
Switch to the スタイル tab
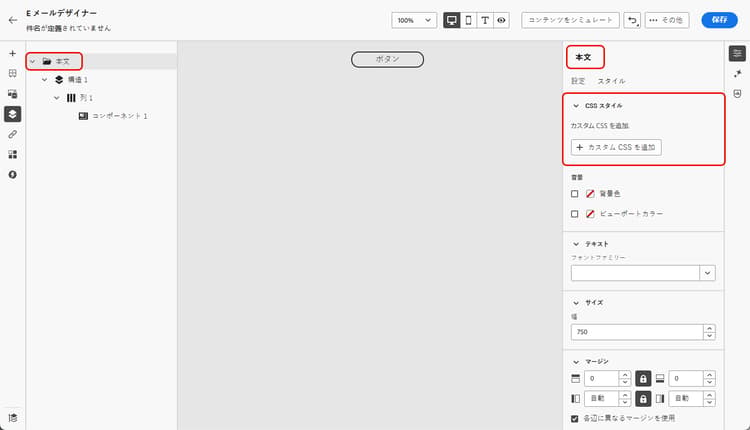611,81
